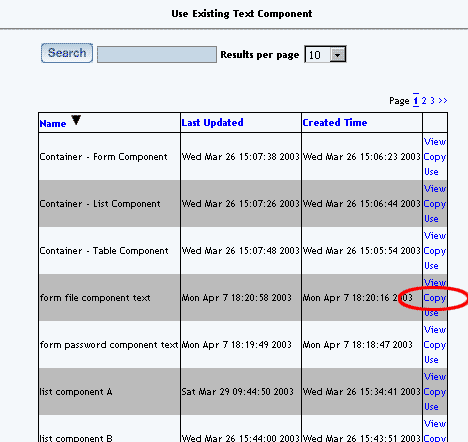View list component B
468x442 pixels.
[x=435, y=424]
